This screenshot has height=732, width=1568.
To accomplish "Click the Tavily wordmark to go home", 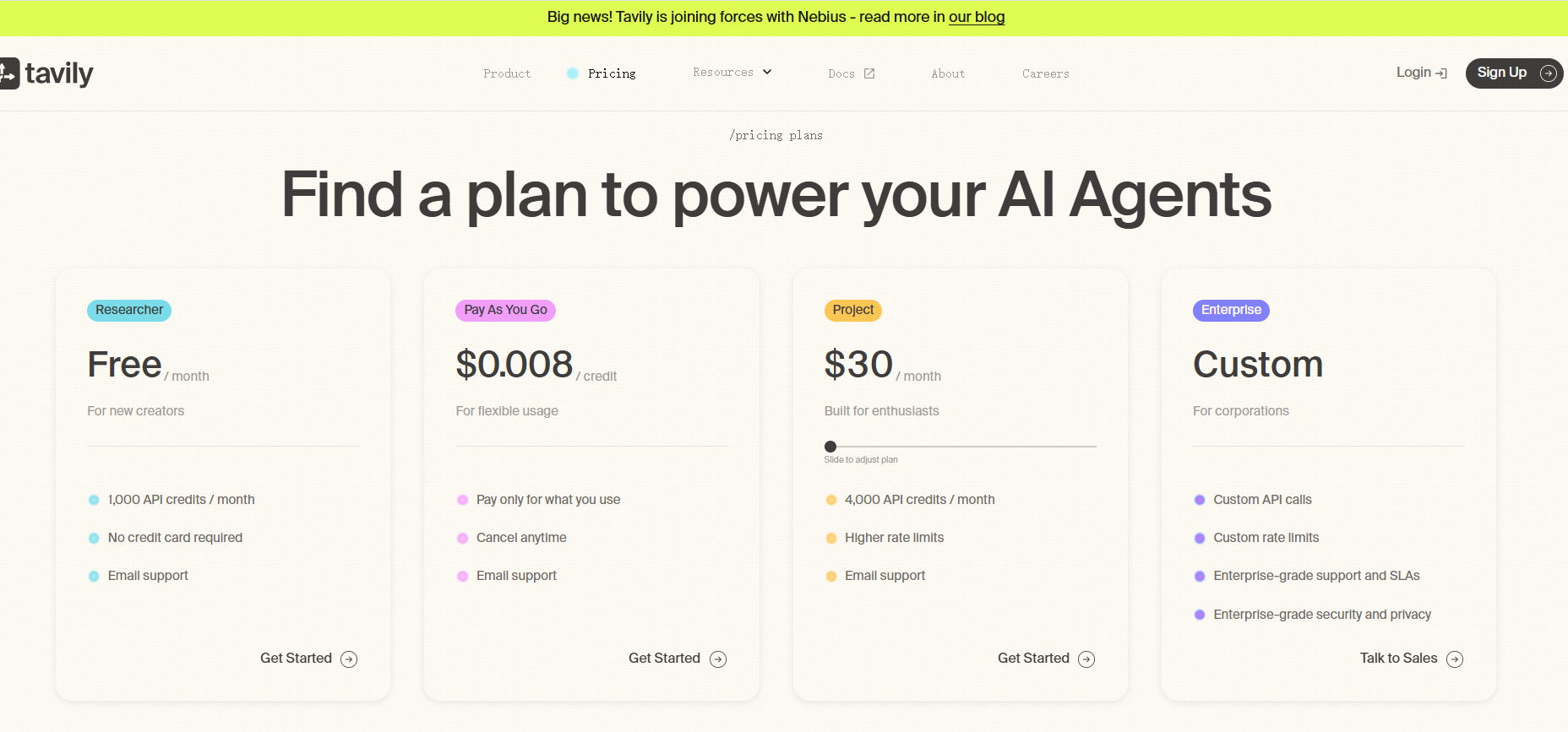I will (59, 73).
